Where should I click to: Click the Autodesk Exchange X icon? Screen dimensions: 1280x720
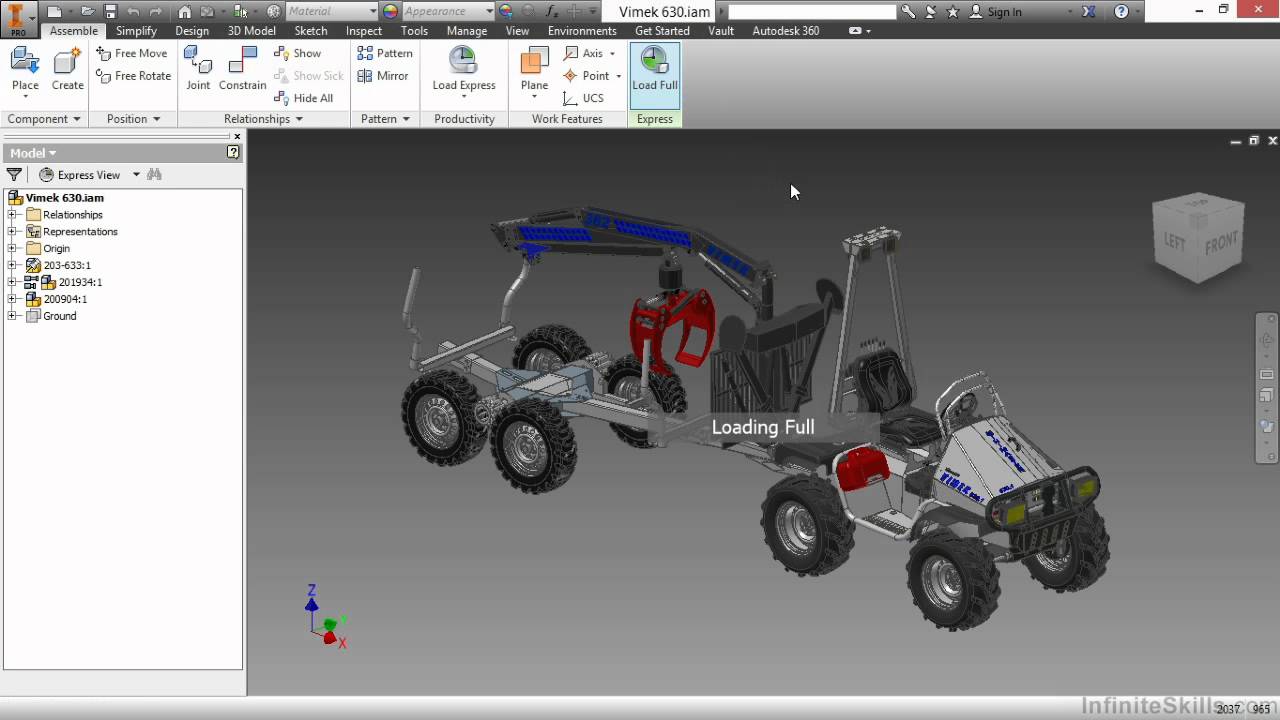click(x=1089, y=12)
